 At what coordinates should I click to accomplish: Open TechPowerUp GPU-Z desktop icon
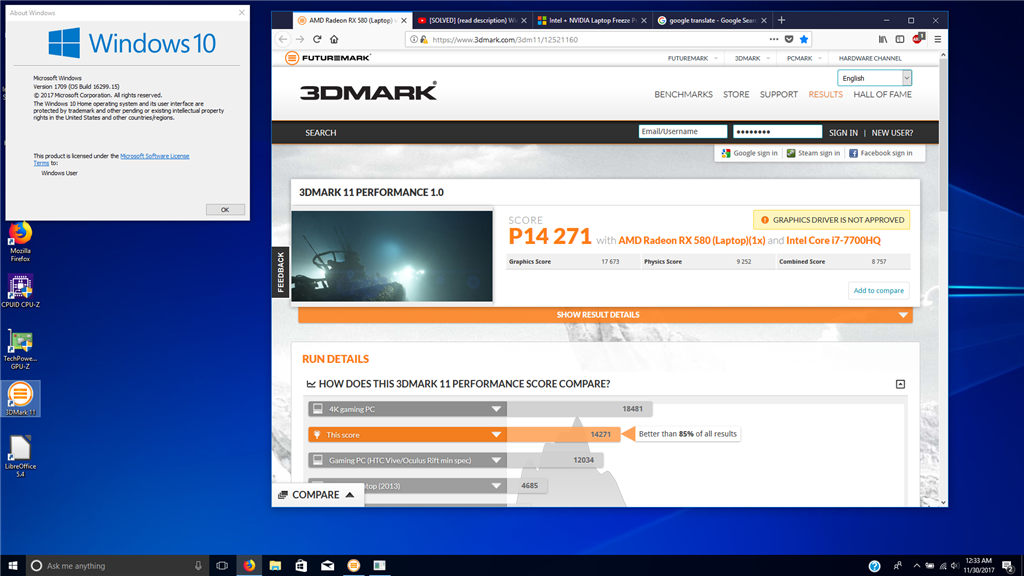[x=20, y=349]
